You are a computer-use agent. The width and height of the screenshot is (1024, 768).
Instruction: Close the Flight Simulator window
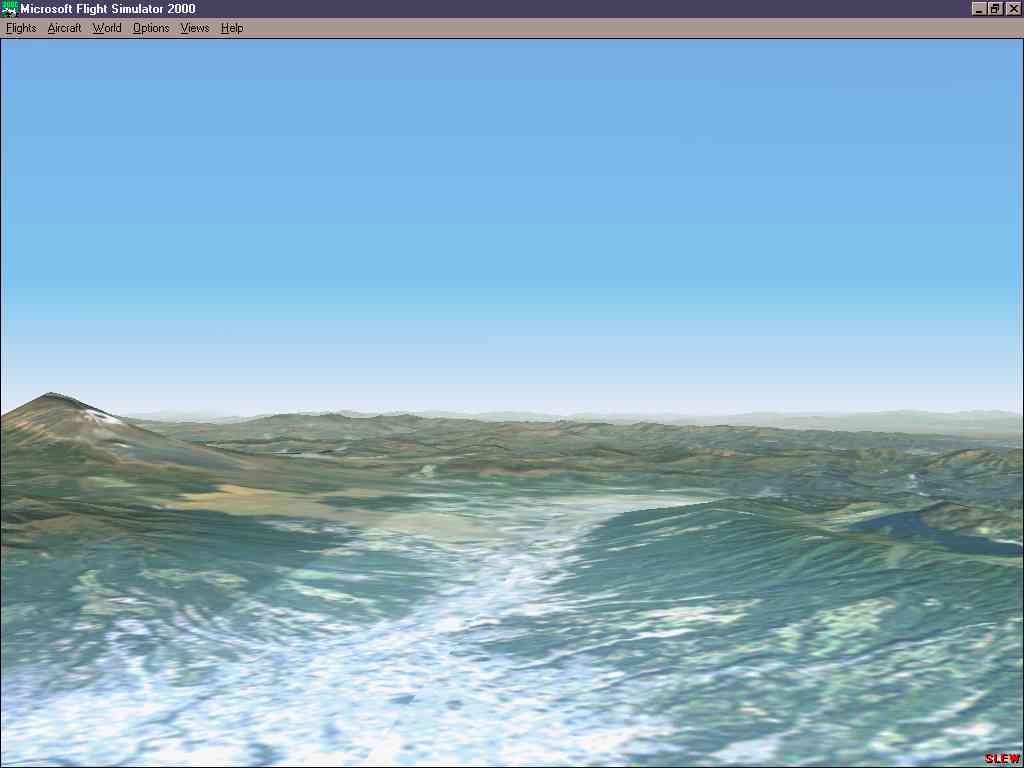(x=1012, y=8)
